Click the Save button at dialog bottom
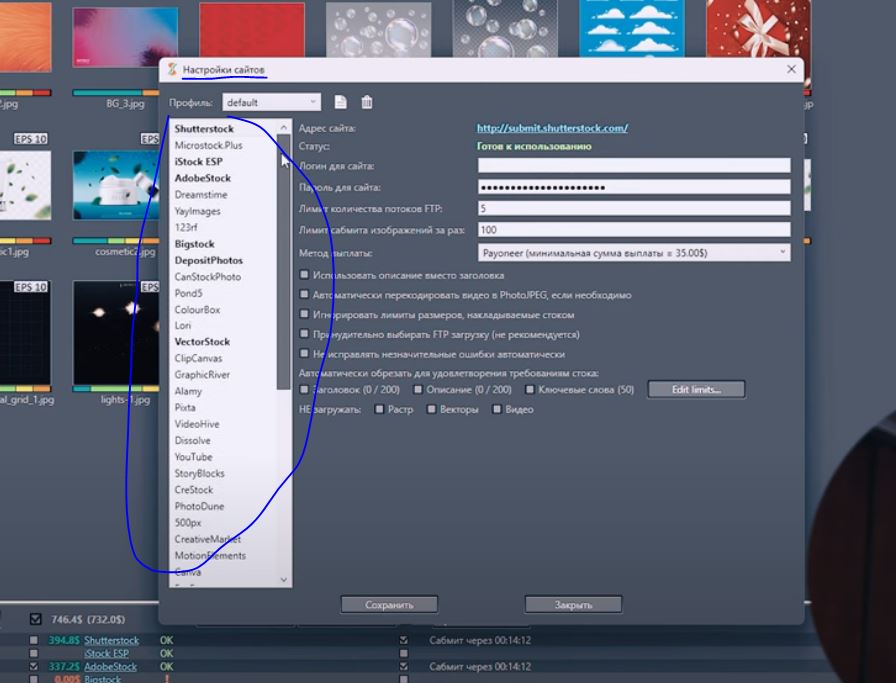 (389, 605)
